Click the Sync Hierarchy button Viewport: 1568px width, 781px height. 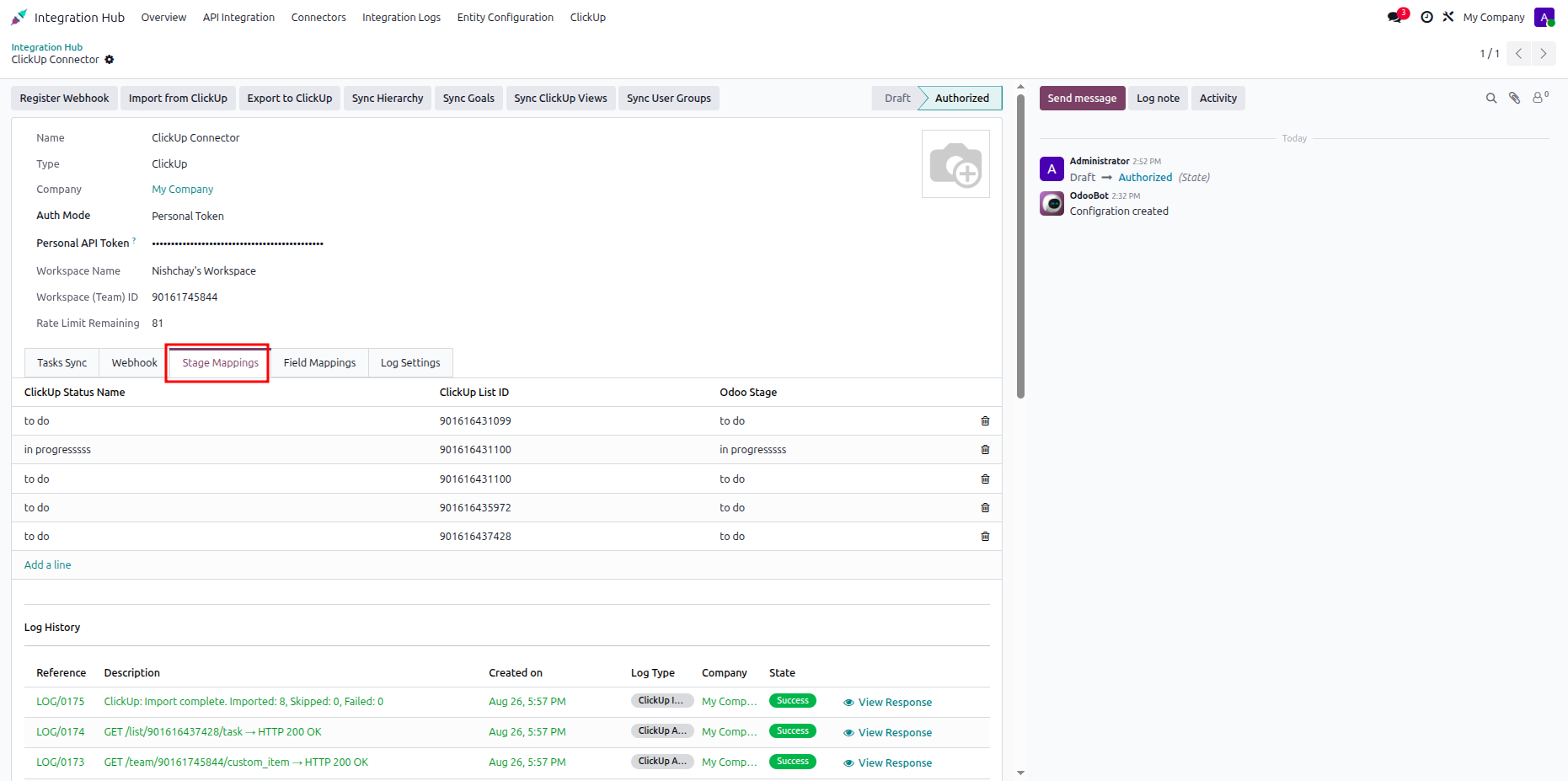(388, 99)
